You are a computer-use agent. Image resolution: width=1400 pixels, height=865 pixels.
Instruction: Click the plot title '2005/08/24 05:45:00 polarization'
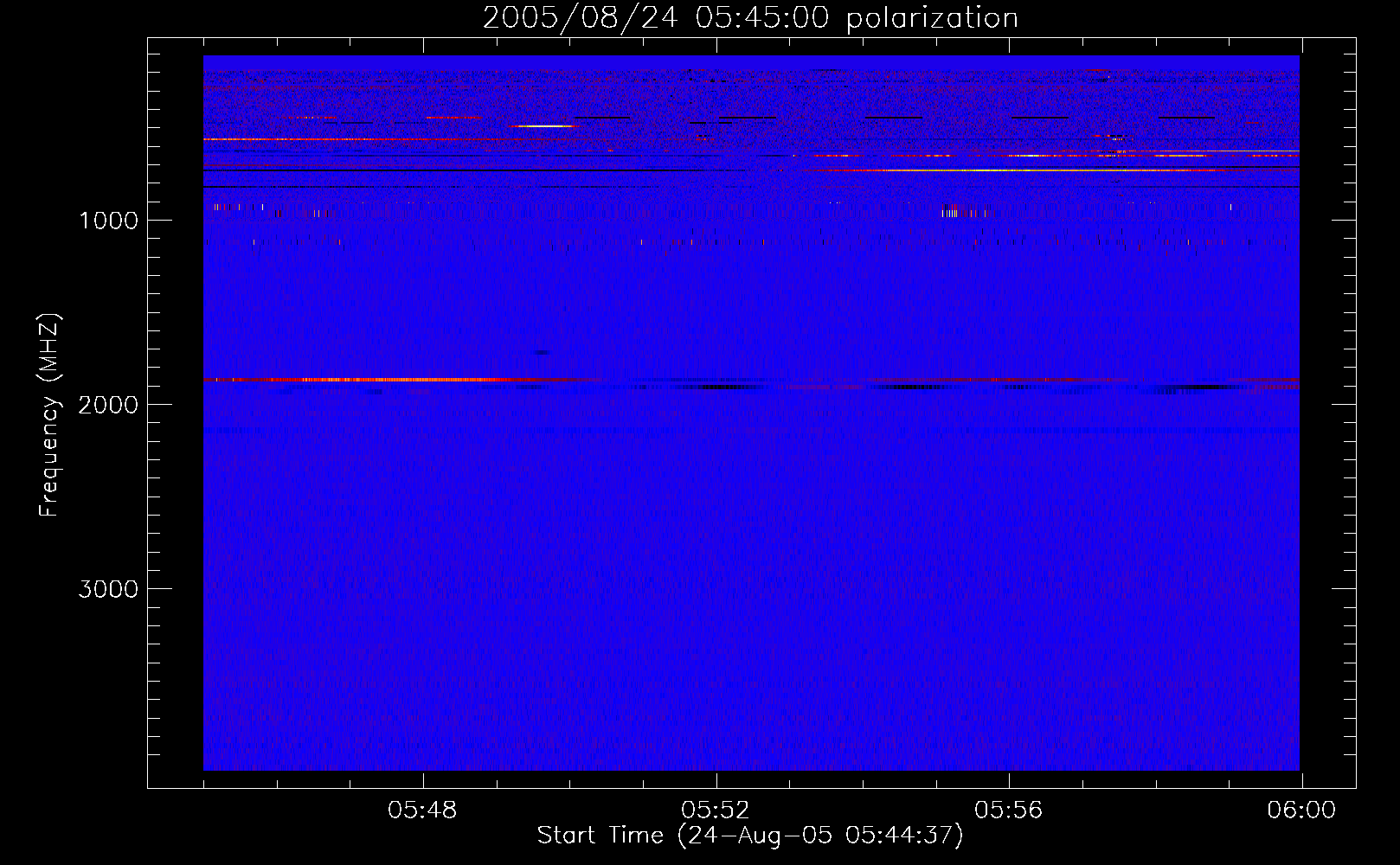pos(750,17)
